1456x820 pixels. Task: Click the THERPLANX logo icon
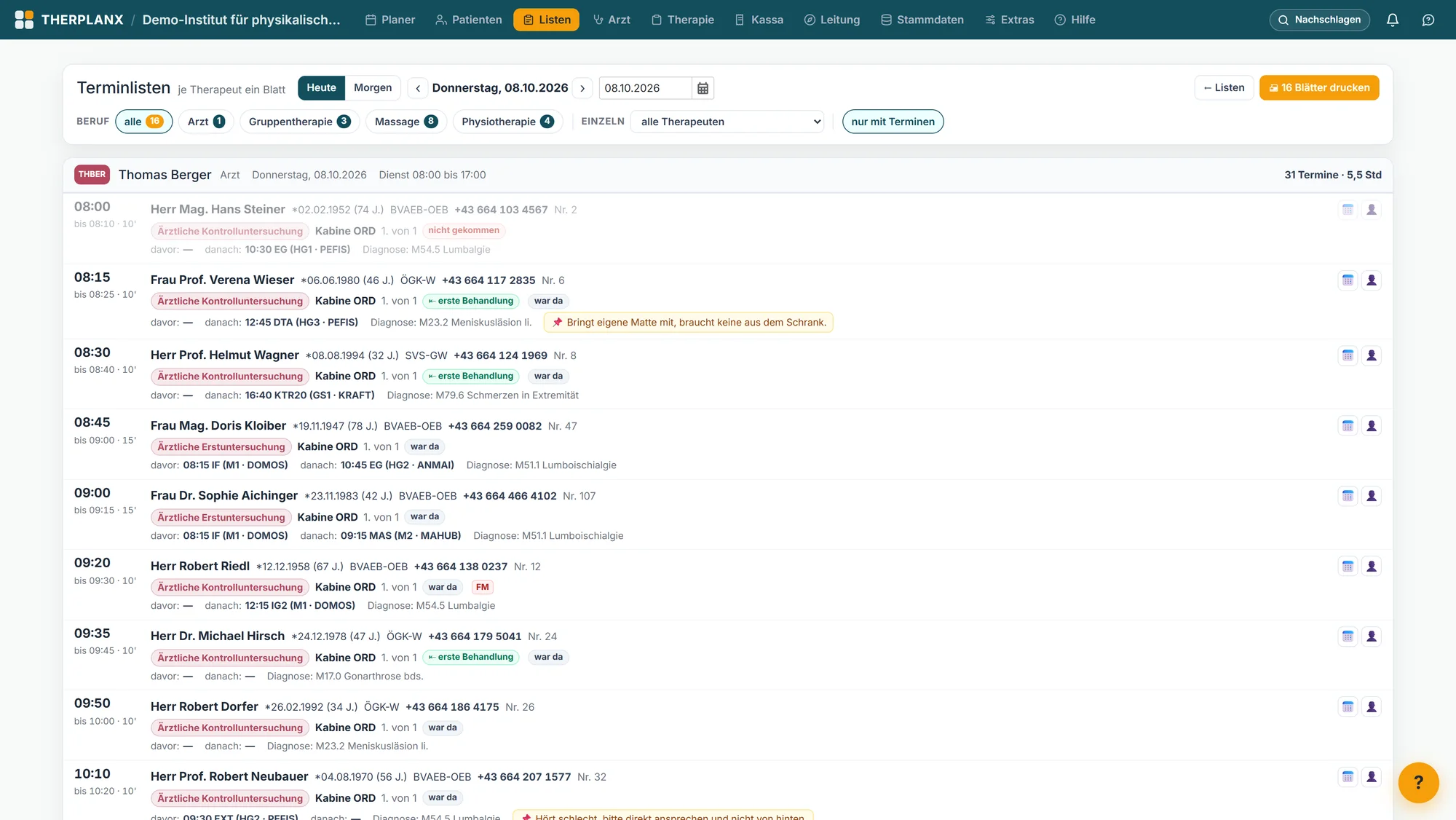click(x=24, y=20)
